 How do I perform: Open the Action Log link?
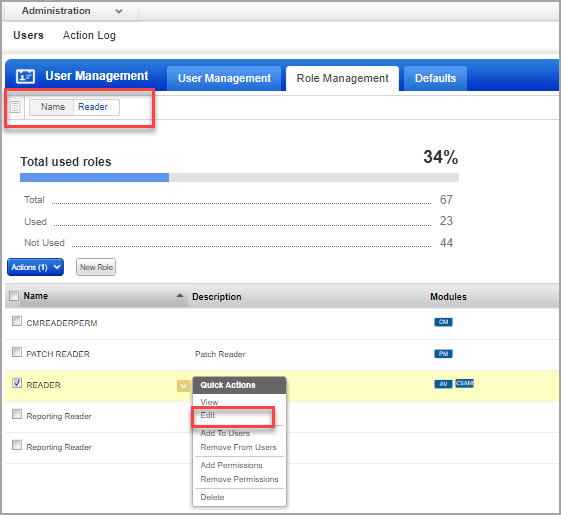click(x=89, y=35)
